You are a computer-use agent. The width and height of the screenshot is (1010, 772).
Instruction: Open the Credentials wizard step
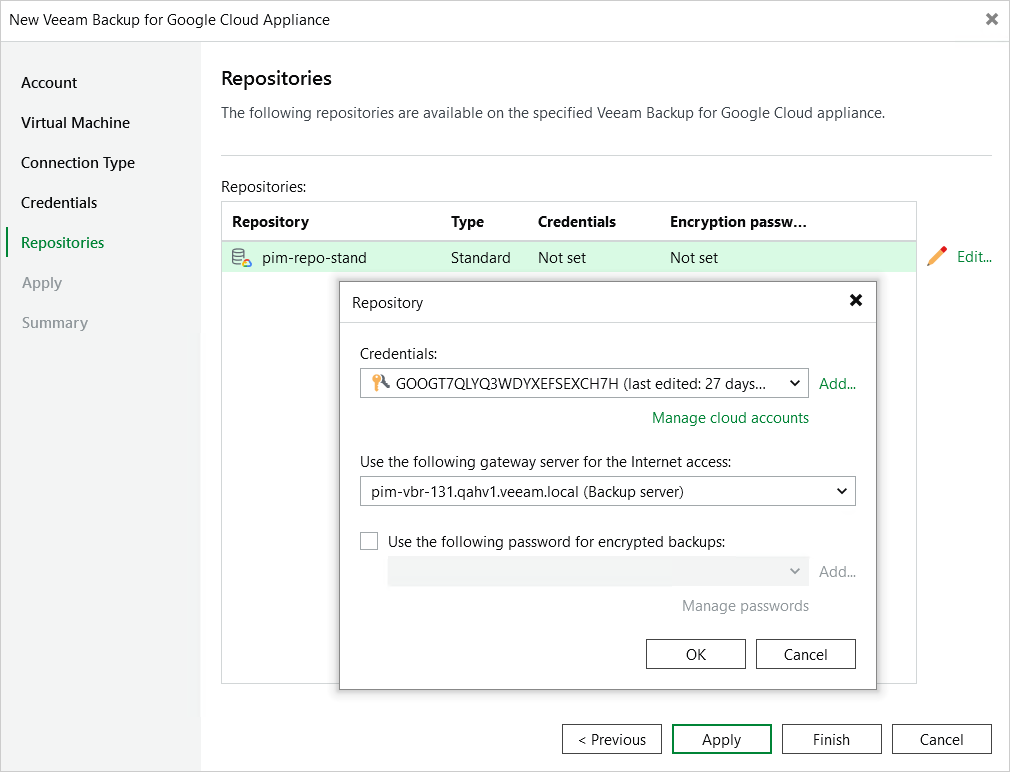coord(59,202)
